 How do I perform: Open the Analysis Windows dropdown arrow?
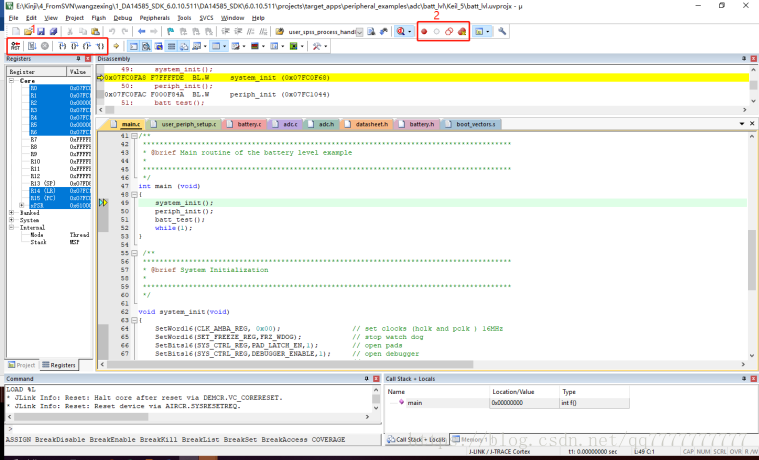point(263,46)
